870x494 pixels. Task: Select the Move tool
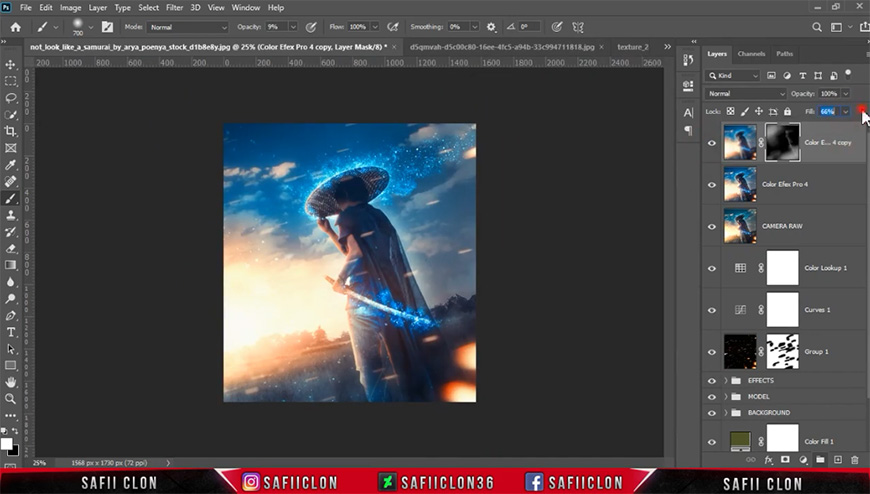tap(11, 64)
